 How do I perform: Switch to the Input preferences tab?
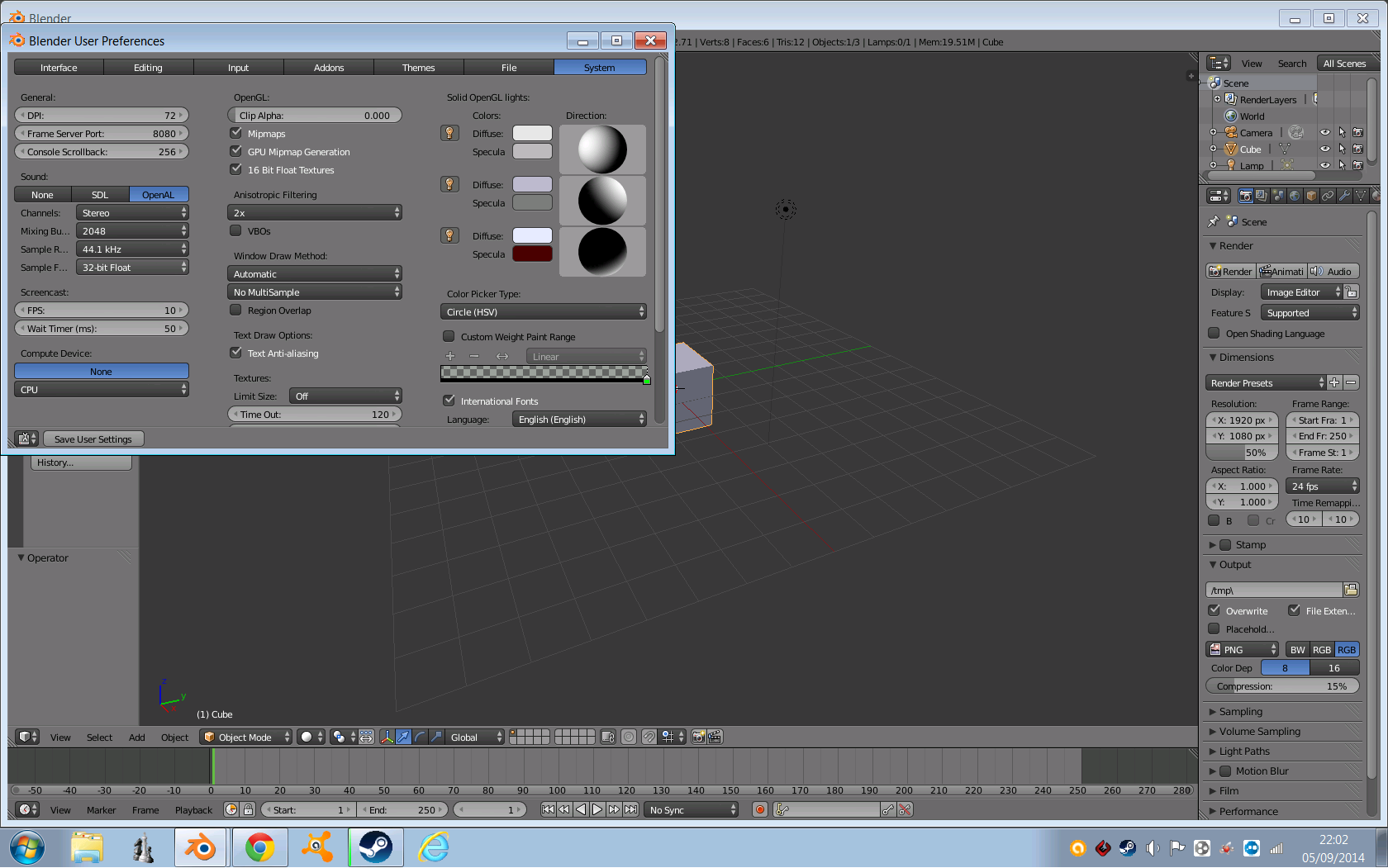(239, 68)
